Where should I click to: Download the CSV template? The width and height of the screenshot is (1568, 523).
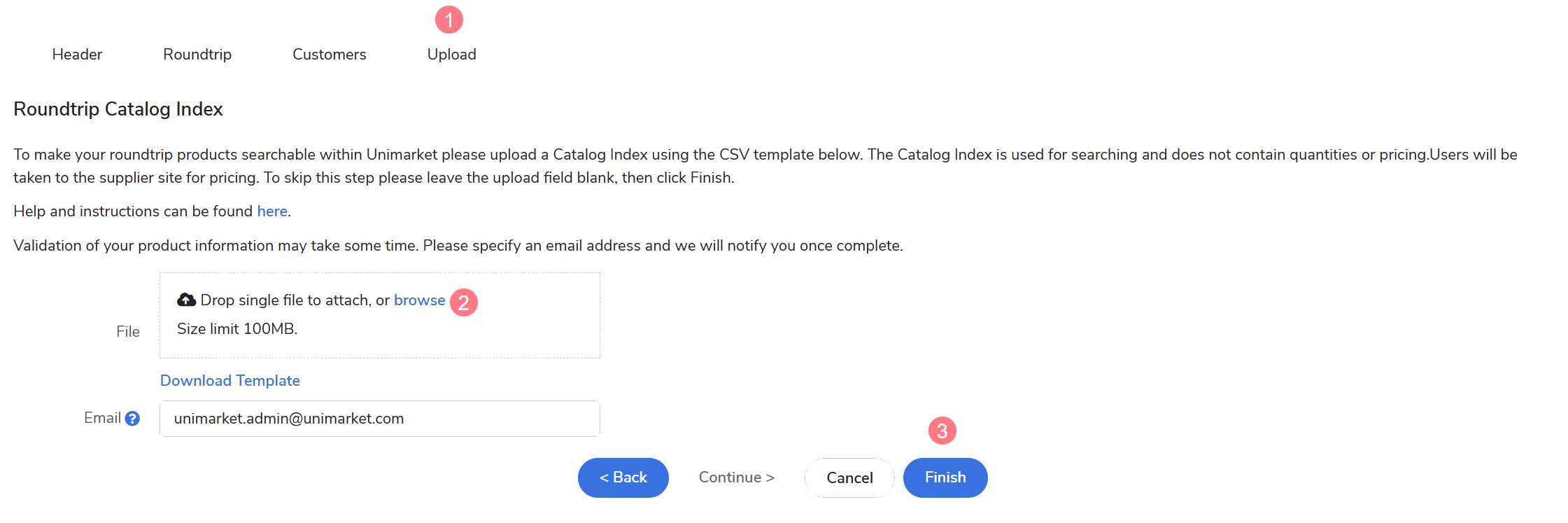(x=229, y=381)
